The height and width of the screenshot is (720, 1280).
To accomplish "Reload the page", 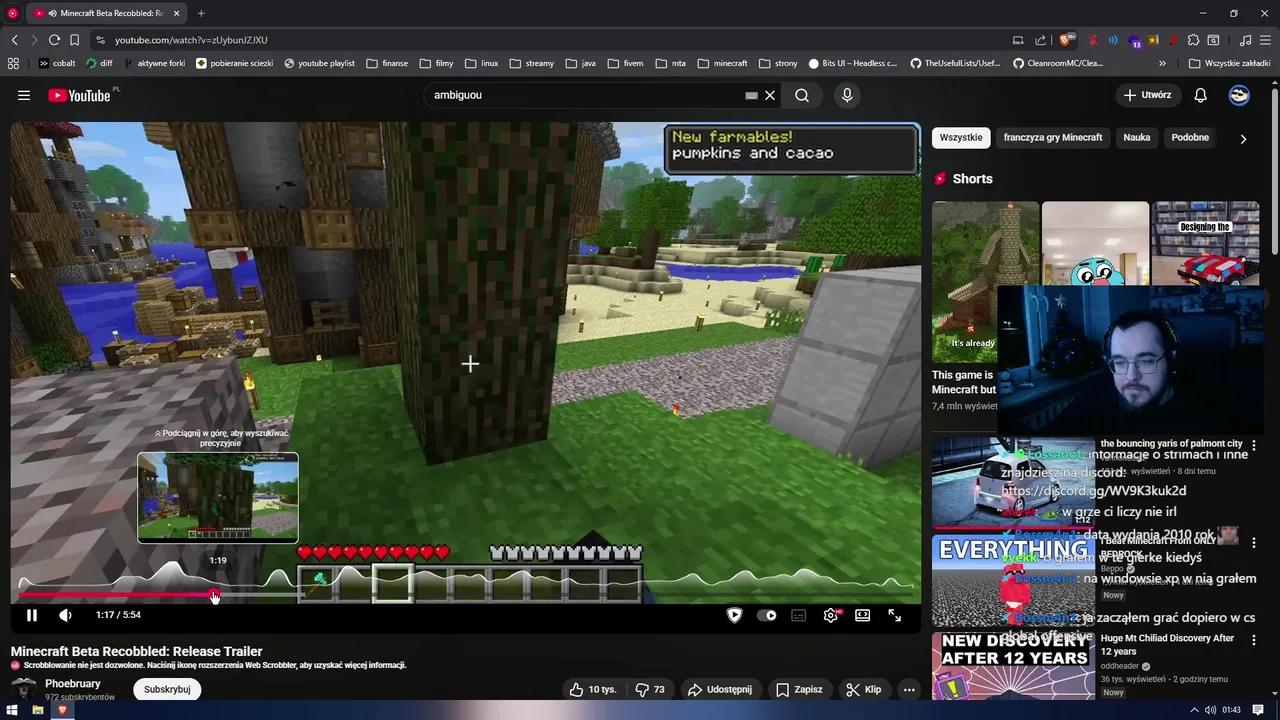I will [x=54, y=40].
